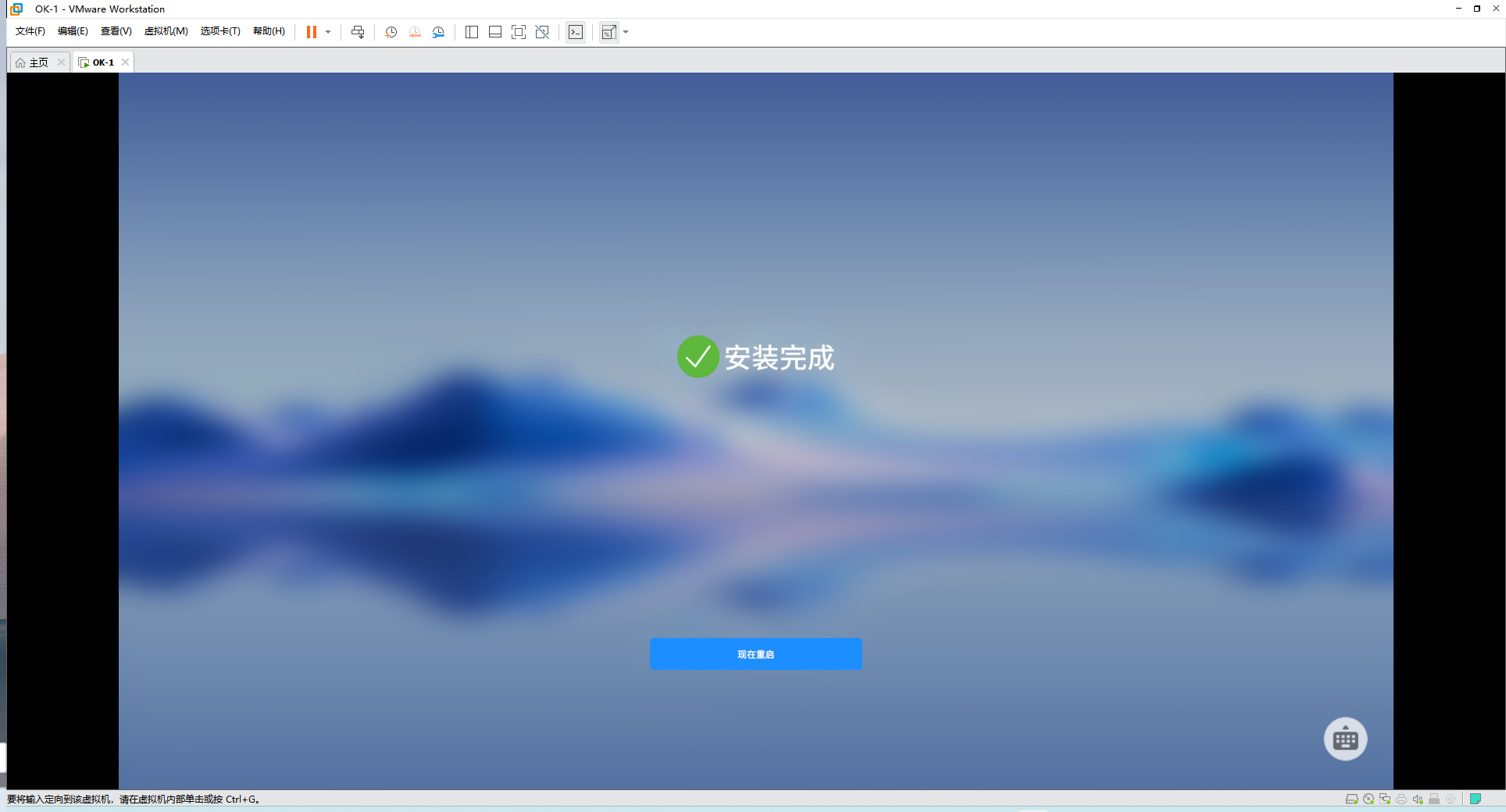Open the 编辑(E) menu
This screenshot has width=1506, height=812.
[73, 31]
